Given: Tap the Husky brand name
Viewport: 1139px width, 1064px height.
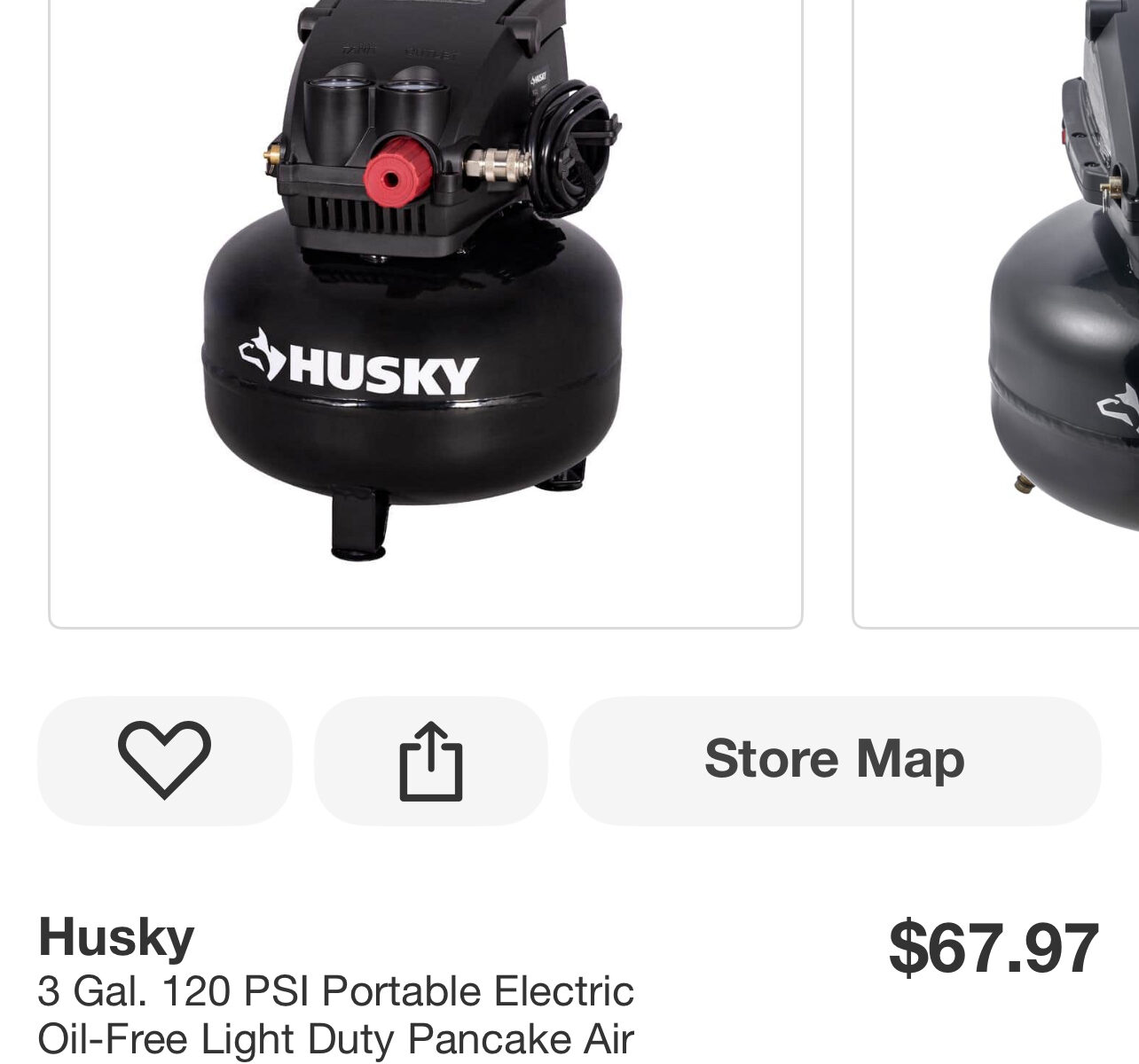Looking at the screenshot, I should click(x=116, y=936).
